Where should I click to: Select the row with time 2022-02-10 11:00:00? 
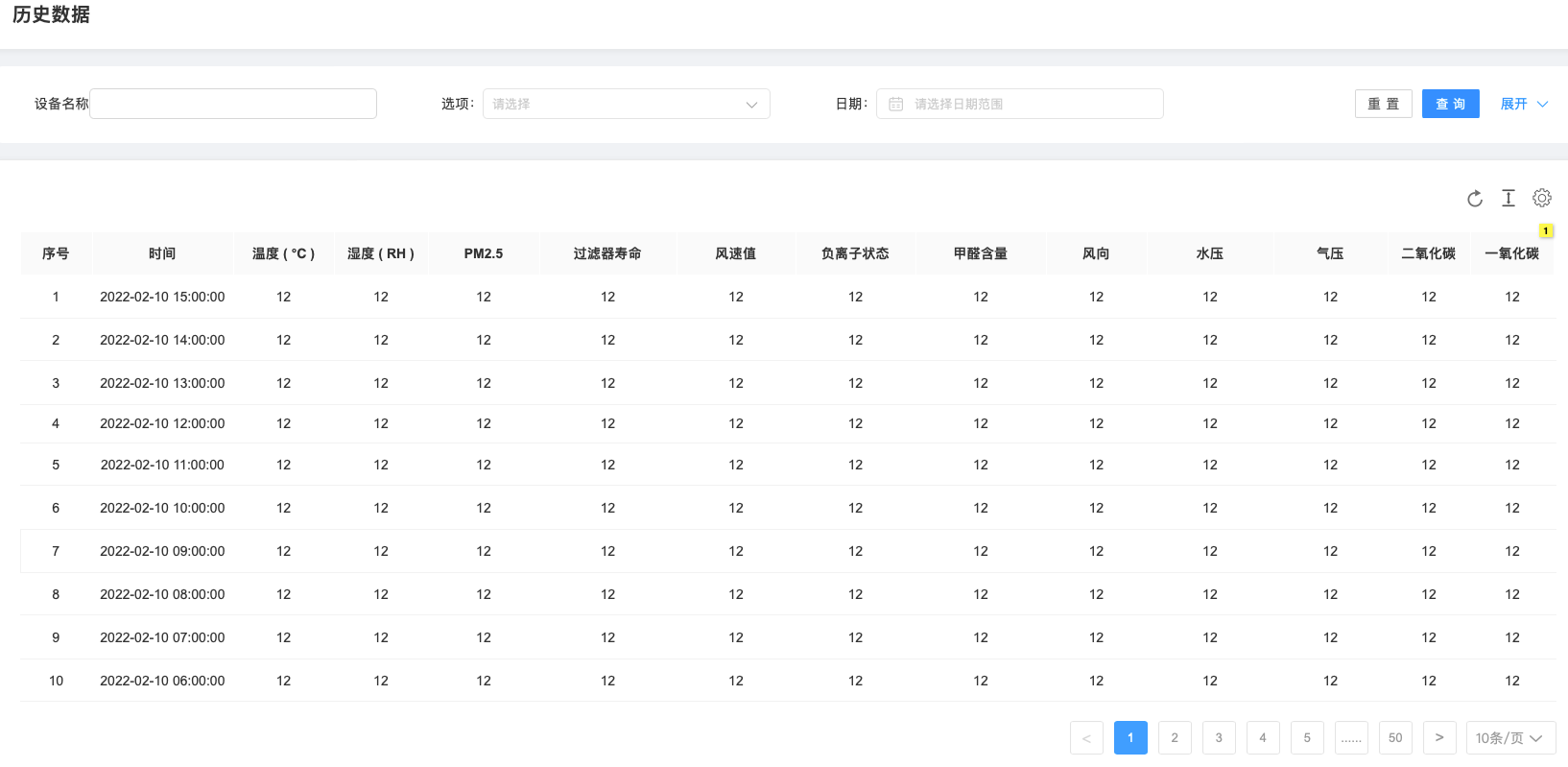pyautogui.click(x=788, y=465)
